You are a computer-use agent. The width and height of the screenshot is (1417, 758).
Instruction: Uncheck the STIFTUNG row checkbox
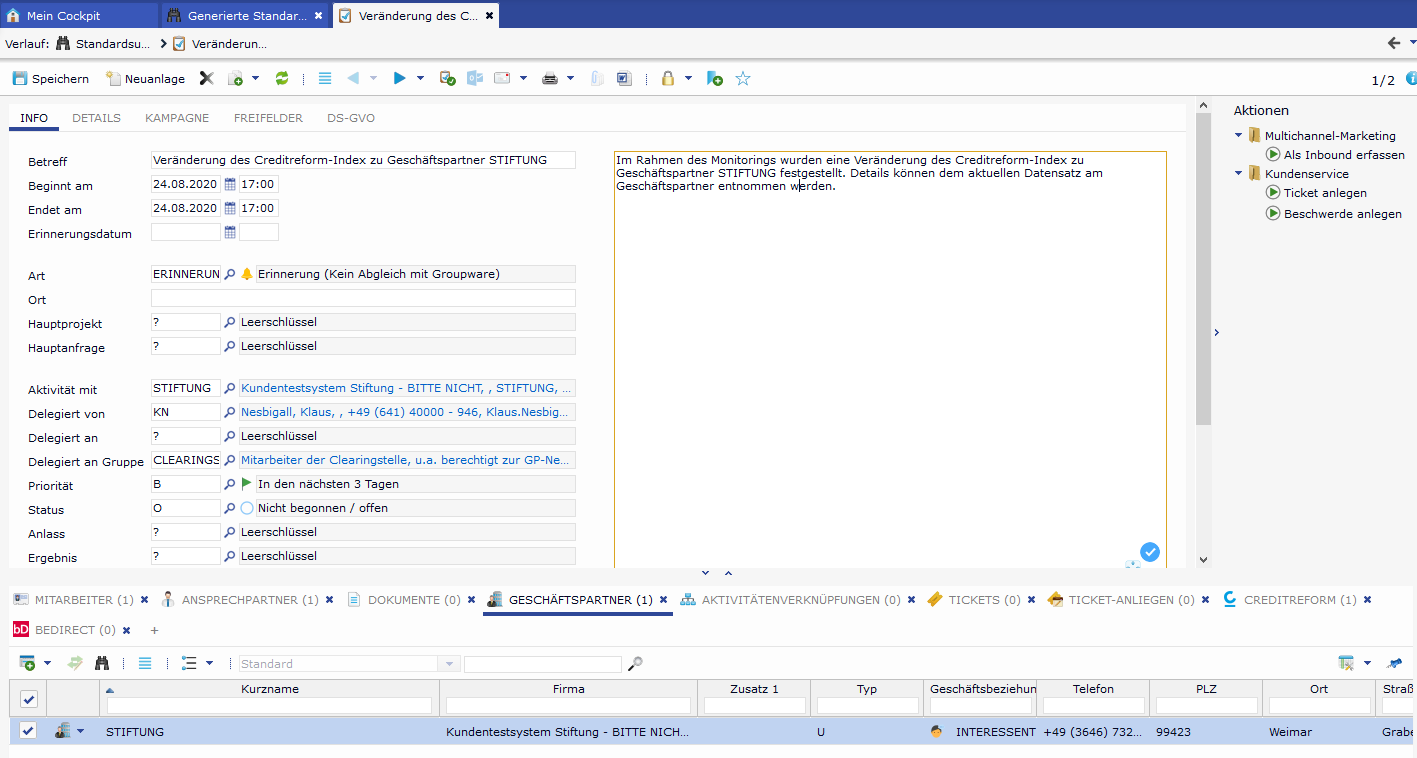[28, 731]
